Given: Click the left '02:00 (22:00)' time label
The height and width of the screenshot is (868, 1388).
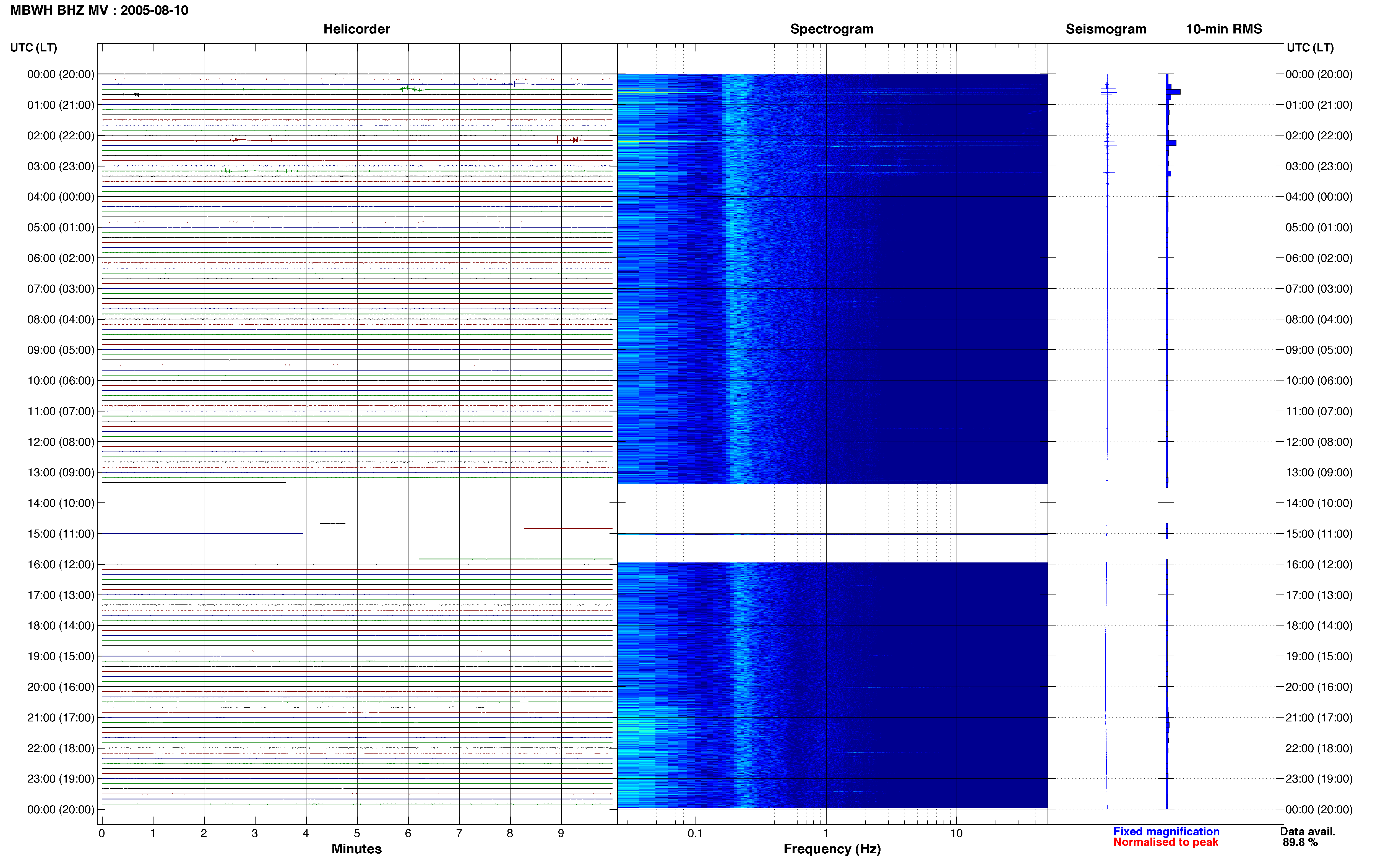Looking at the screenshot, I should [x=61, y=135].
